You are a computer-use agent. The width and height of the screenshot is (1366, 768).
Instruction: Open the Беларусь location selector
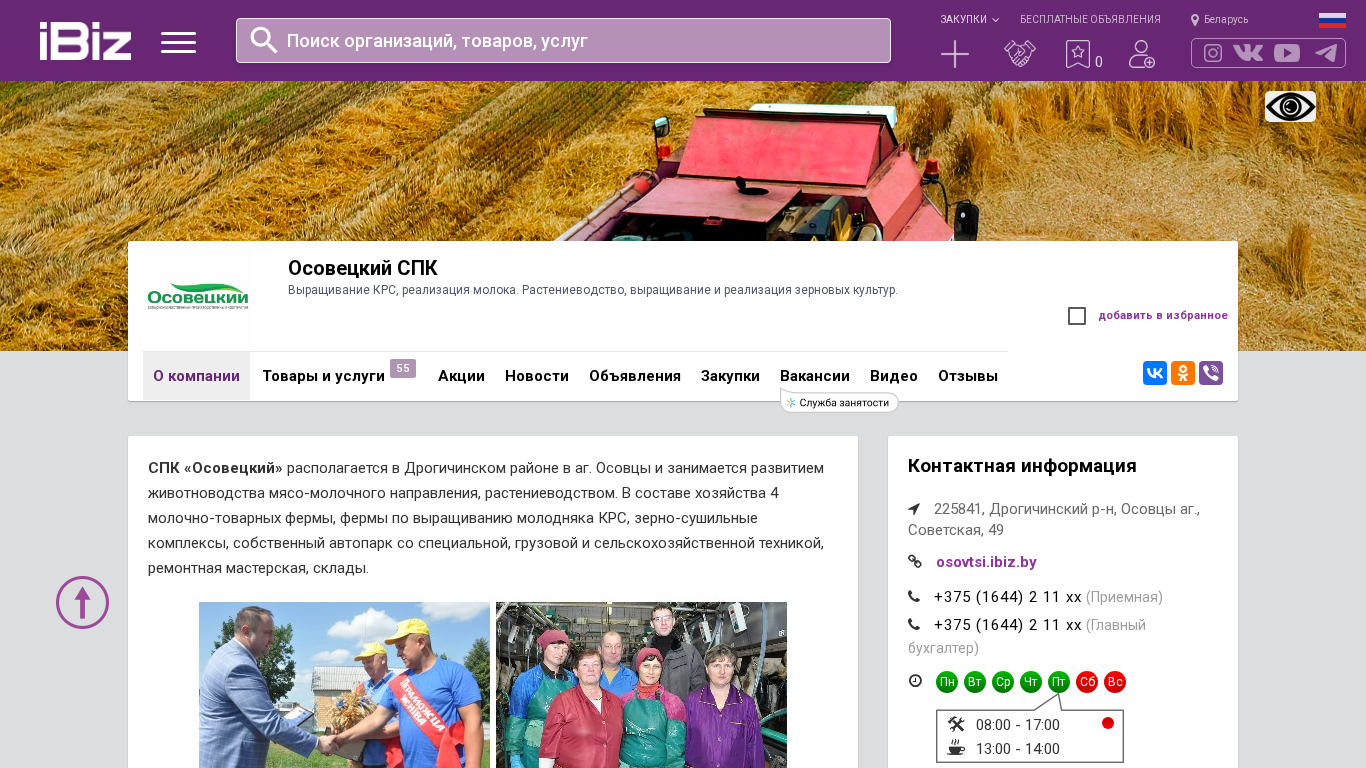pyautogui.click(x=1219, y=19)
